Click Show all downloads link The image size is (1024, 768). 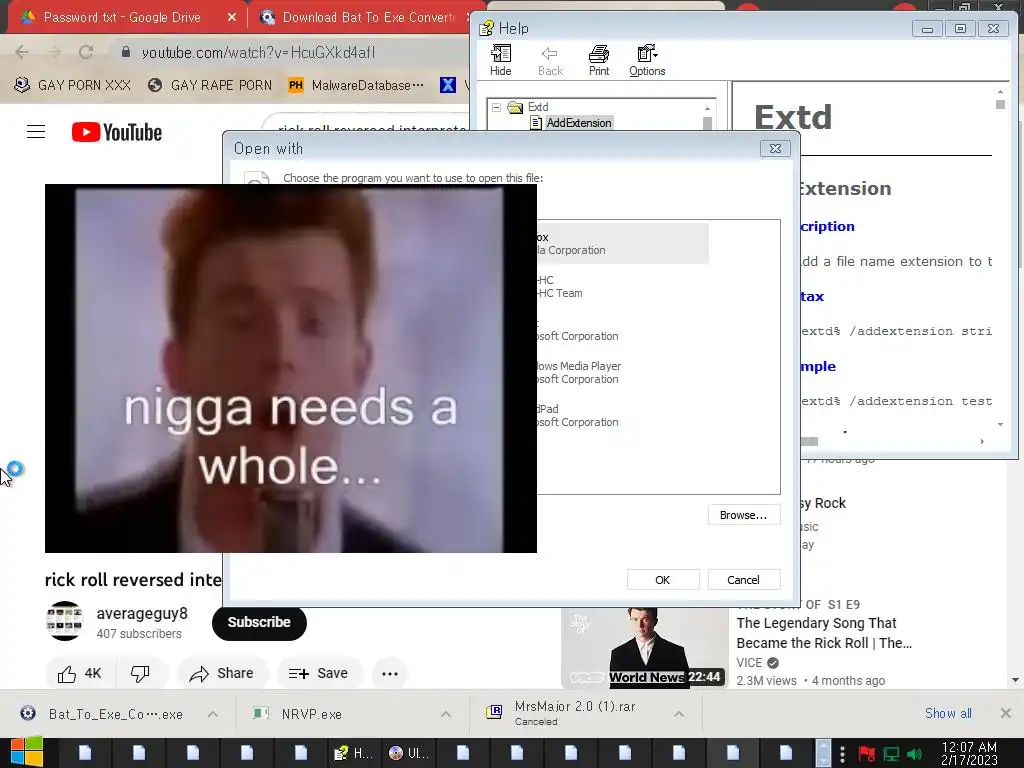pos(948,713)
